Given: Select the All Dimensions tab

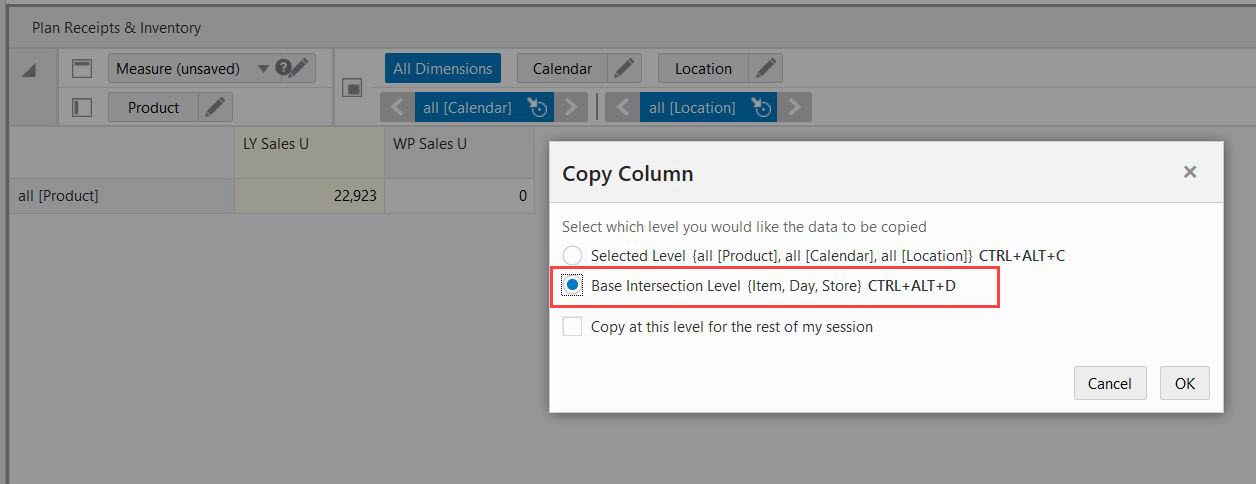Looking at the screenshot, I should tap(442, 68).
